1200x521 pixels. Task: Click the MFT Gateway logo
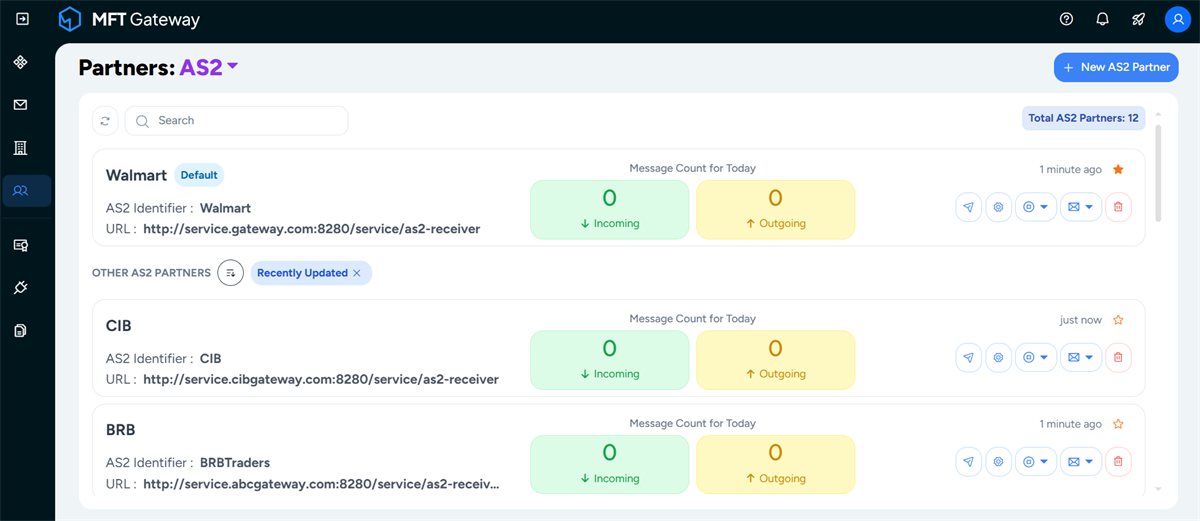click(x=129, y=19)
